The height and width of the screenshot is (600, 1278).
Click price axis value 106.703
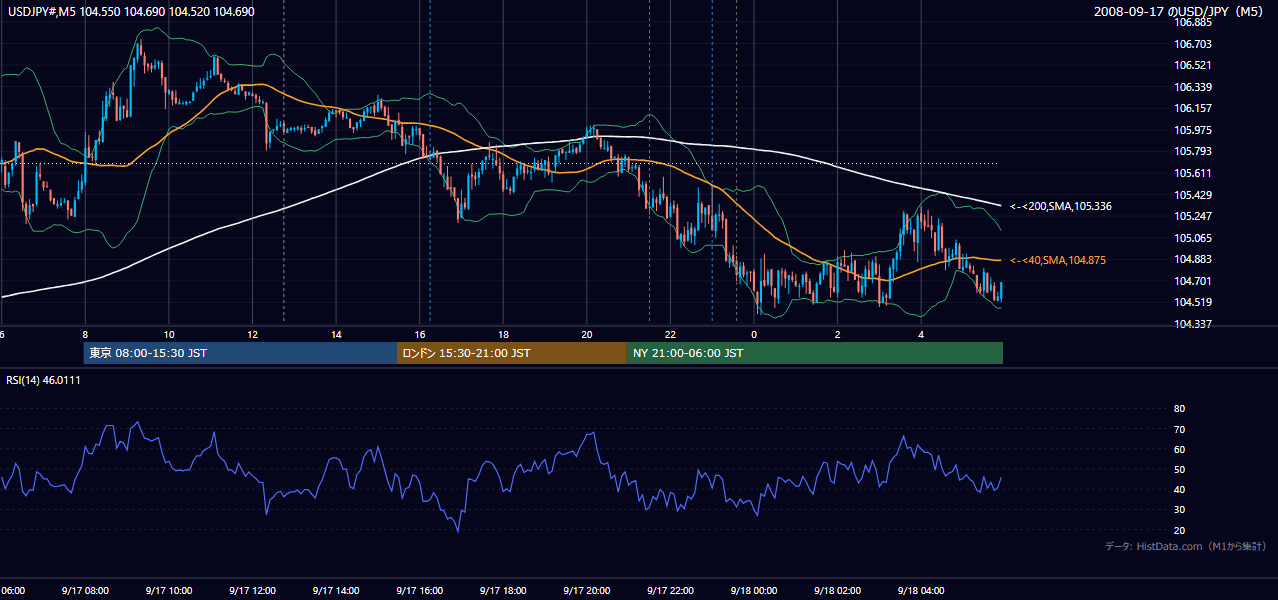click(x=1194, y=44)
